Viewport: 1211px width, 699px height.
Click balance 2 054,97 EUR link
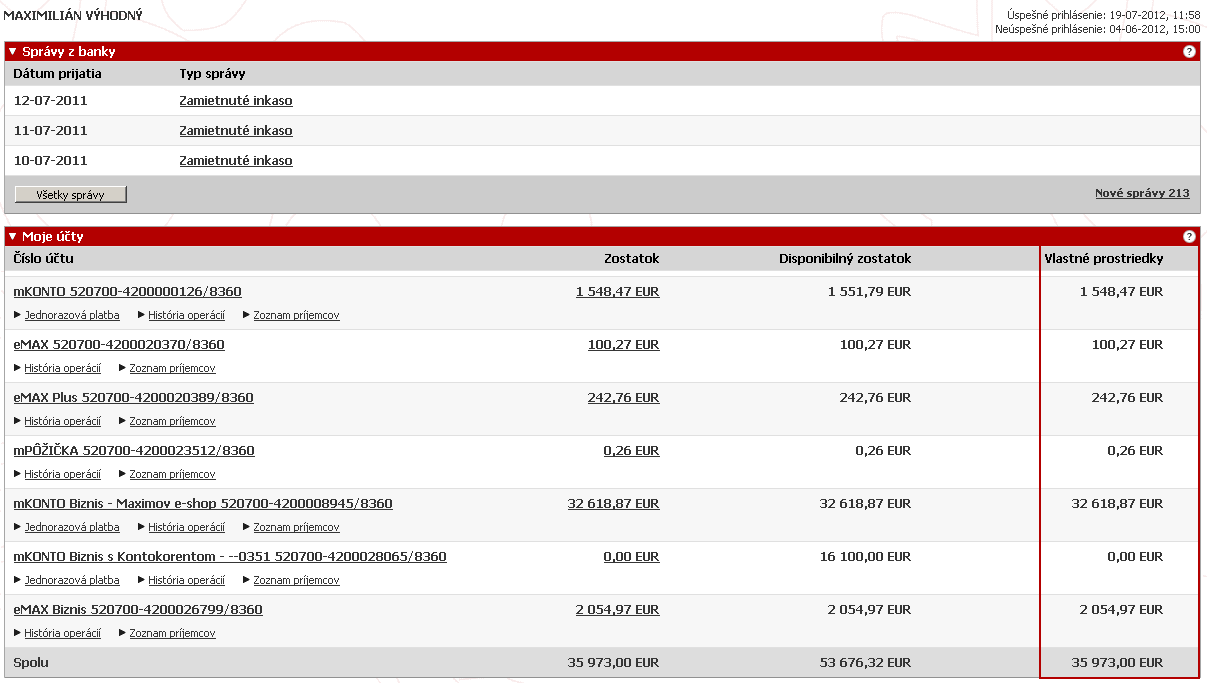tap(617, 610)
